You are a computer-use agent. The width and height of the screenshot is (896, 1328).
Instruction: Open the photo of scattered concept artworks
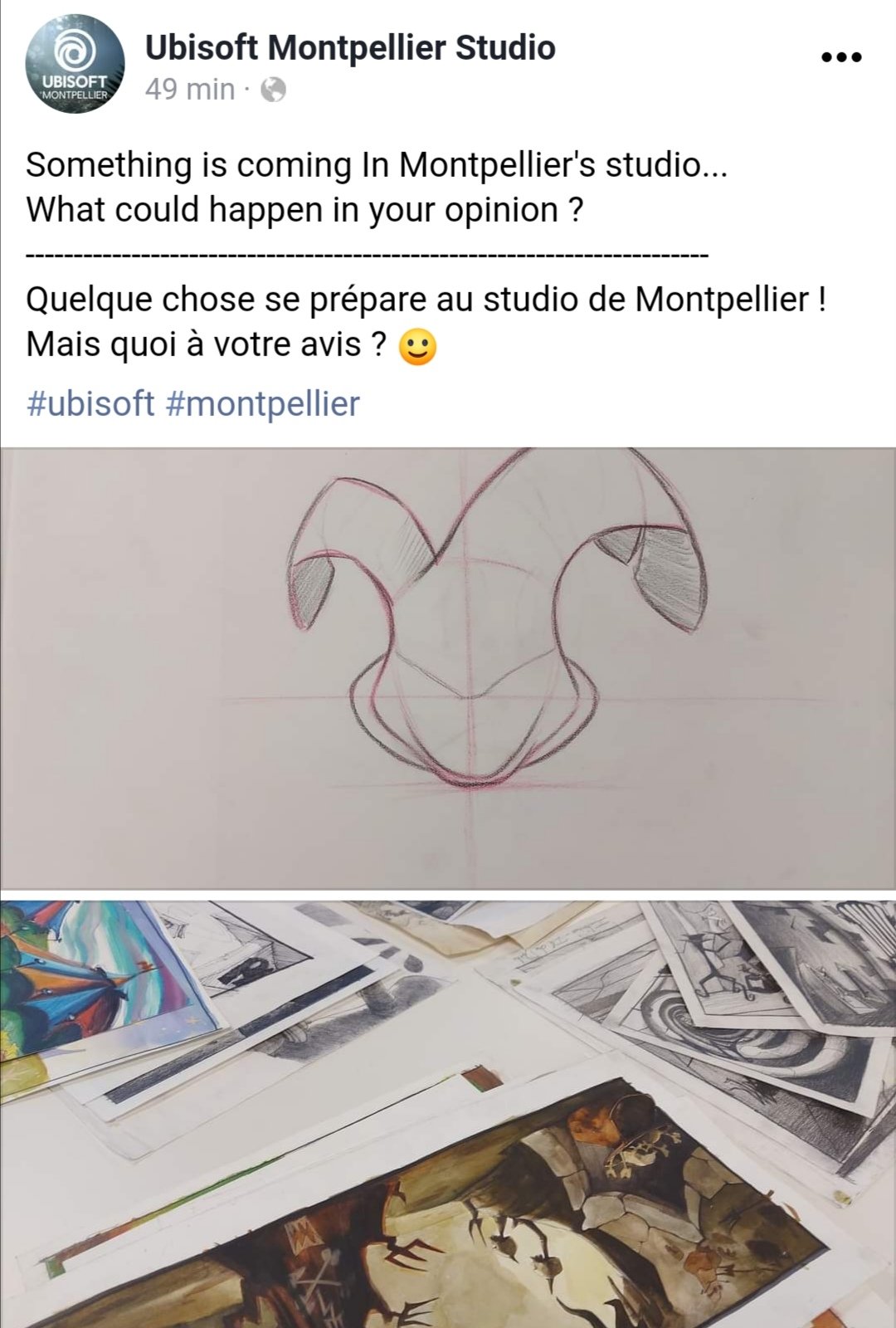[x=448, y=1114]
